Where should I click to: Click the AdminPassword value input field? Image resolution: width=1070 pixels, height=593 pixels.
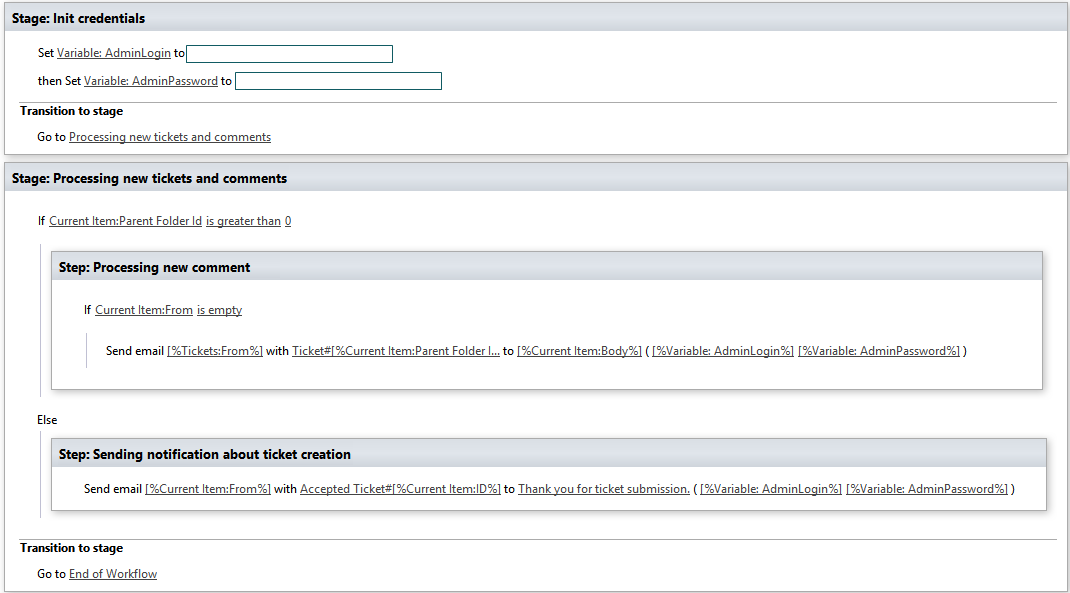point(338,81)
